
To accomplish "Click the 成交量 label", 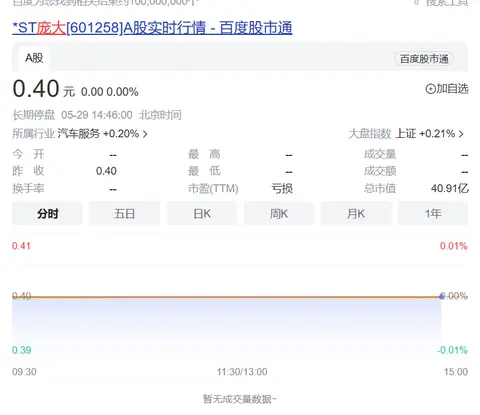I will click(x=380, y=154).
